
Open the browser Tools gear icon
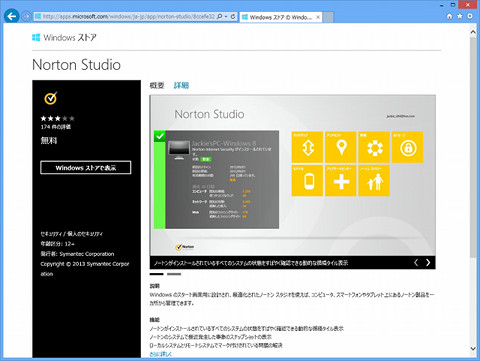click(x=470, y=16)
